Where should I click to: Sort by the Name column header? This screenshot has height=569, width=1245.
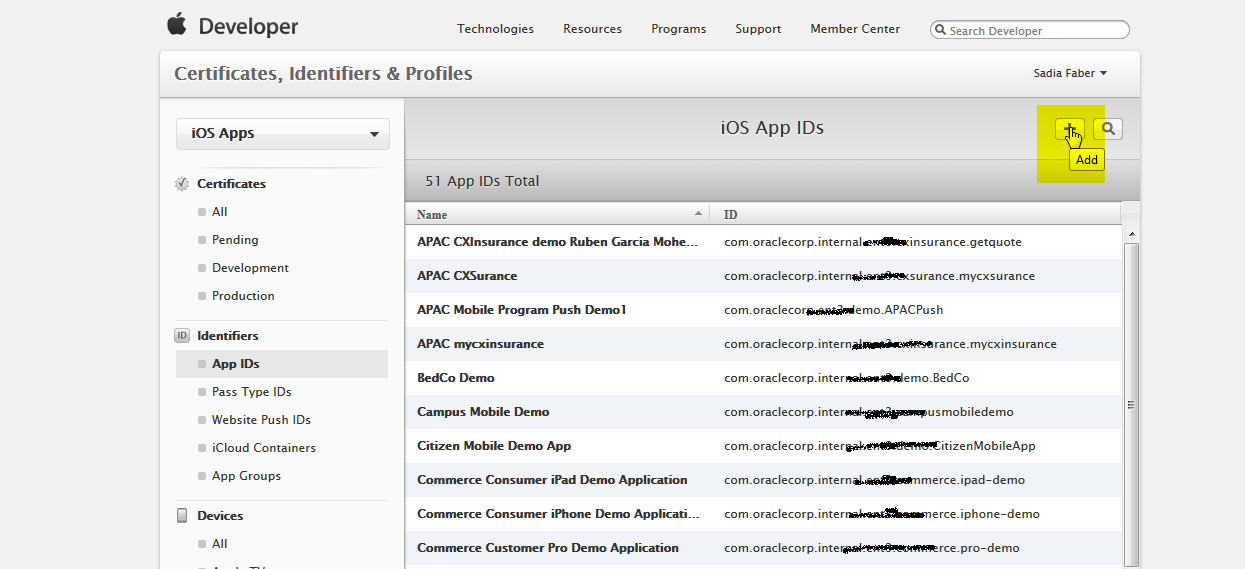tap(557, 214)
